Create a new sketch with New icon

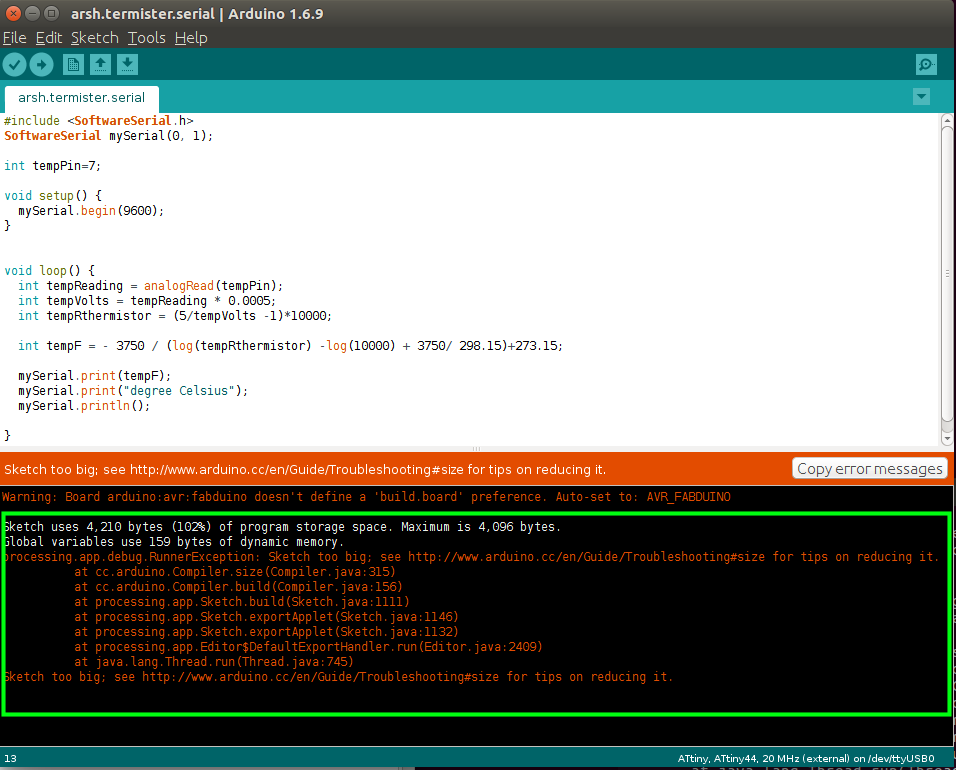click(73, 65)
